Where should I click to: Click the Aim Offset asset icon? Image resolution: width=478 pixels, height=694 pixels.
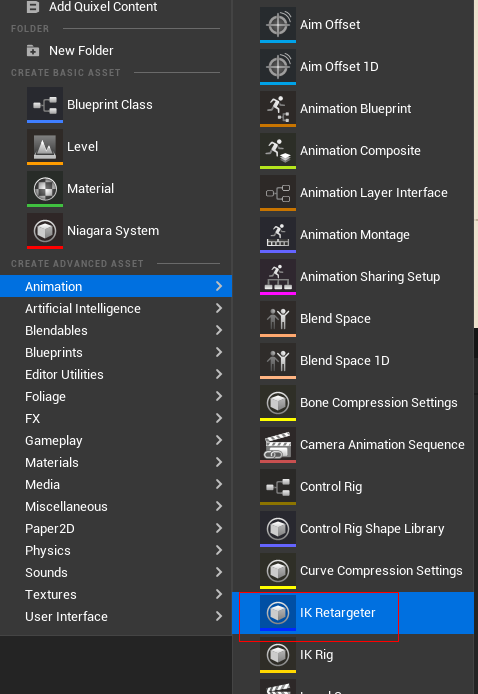point(278,25)
